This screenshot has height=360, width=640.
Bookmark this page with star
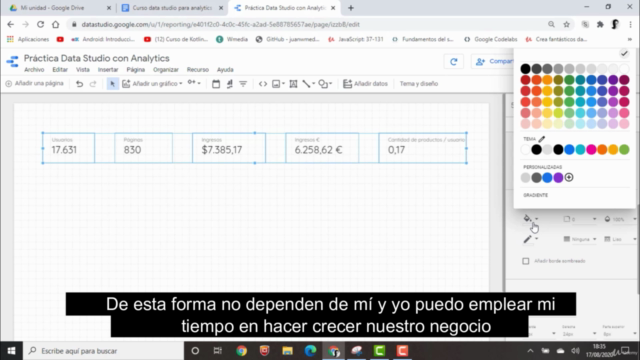[567, 24]
